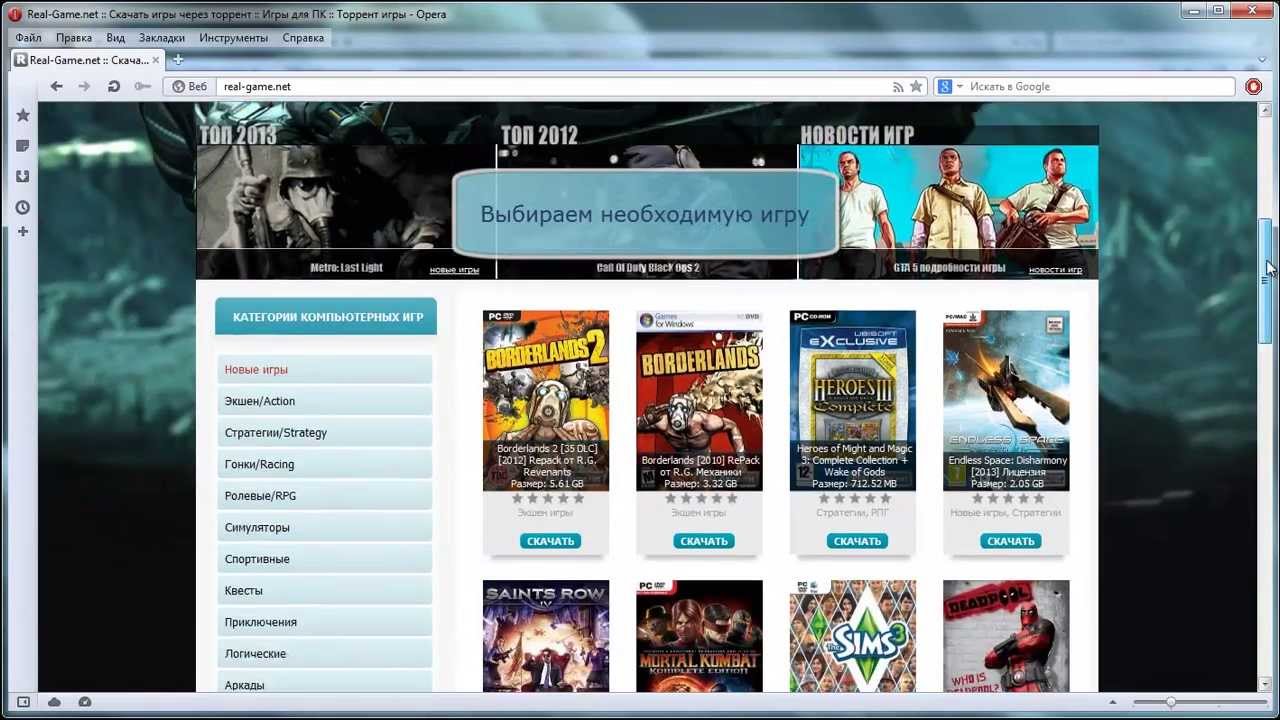
Task: Open the Справка menu
Action: point(303,38)
